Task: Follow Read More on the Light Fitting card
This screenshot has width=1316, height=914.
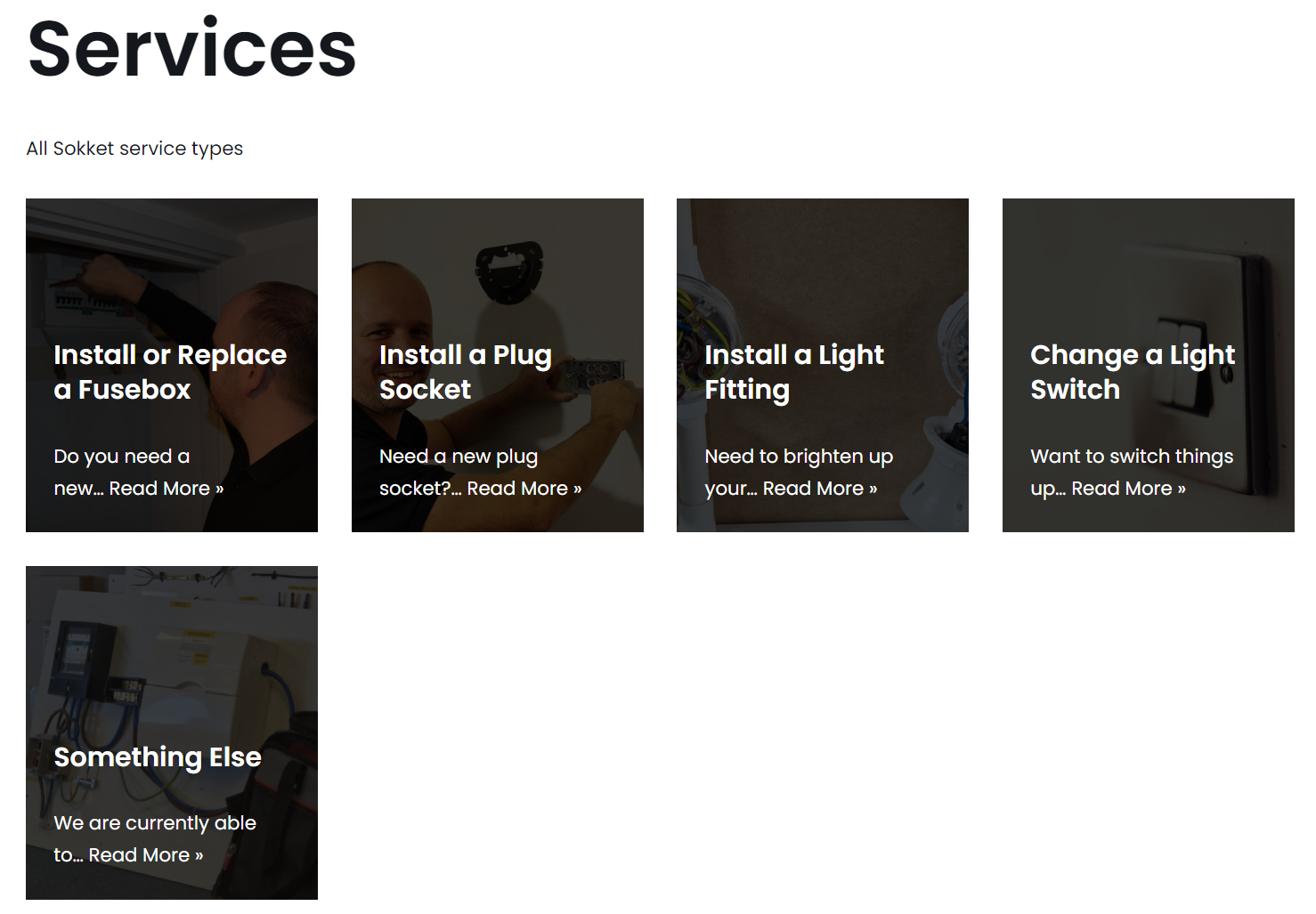Action: [820, 489]
